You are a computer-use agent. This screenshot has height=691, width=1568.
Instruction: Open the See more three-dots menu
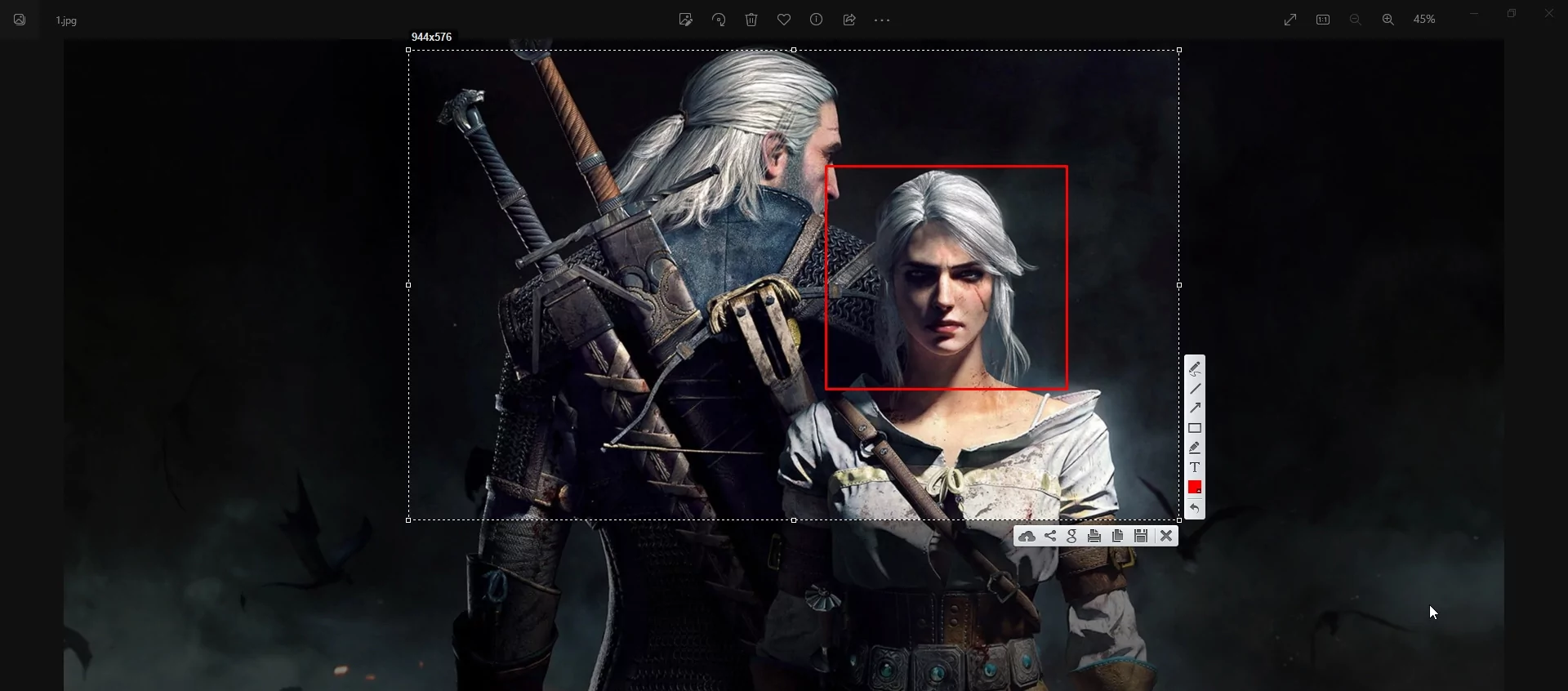(882, 20)
